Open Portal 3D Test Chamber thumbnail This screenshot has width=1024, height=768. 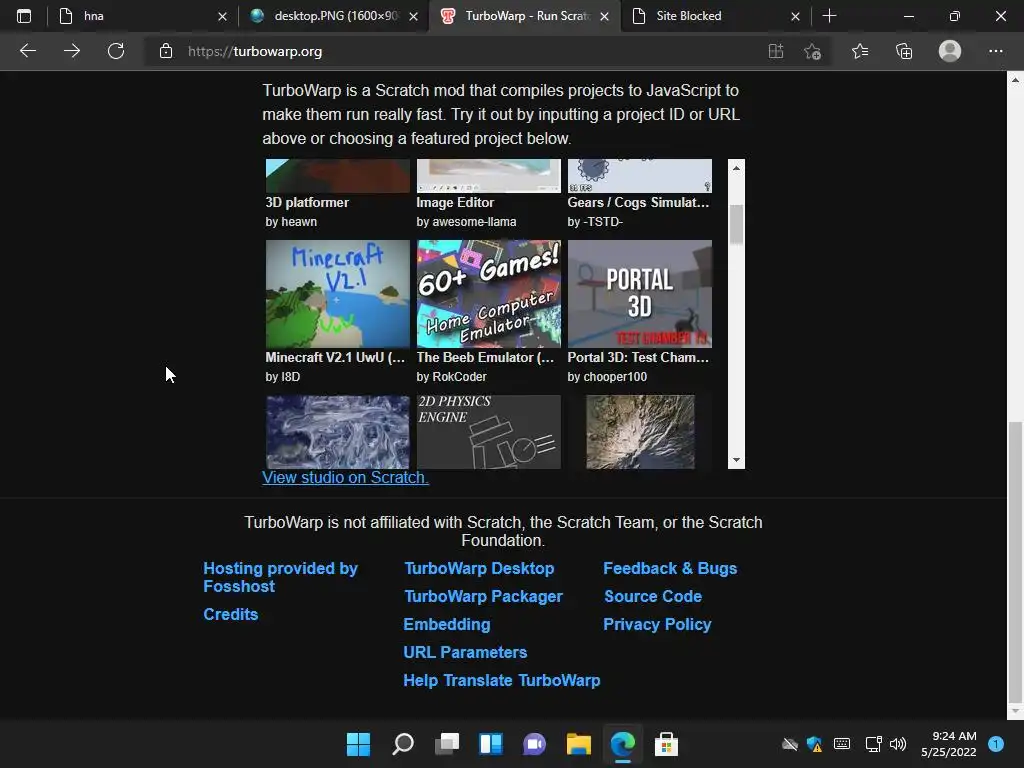(639, 294)
